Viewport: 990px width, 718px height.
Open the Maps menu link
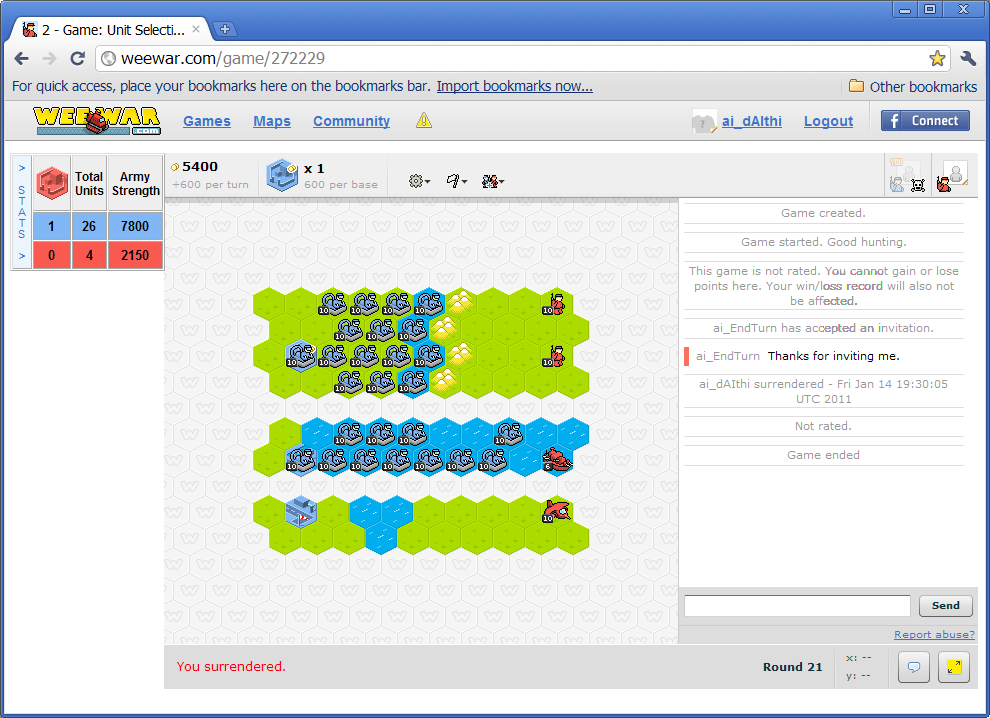point(272,121)
